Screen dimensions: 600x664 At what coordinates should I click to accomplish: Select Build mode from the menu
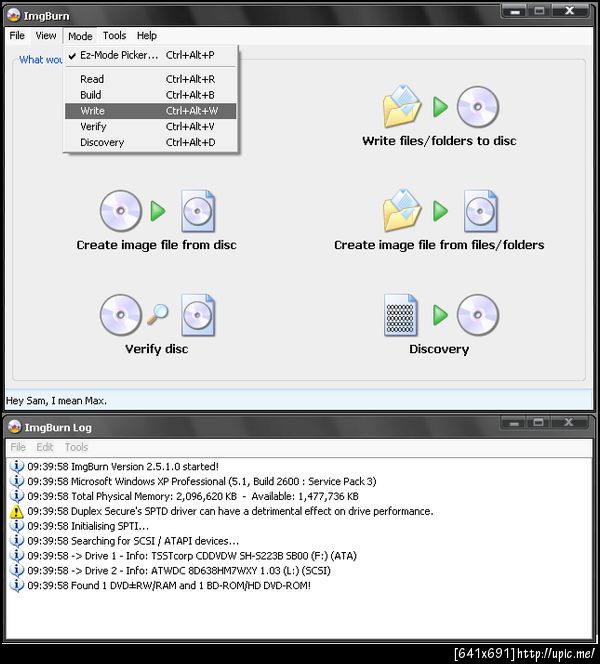(150, 95)
